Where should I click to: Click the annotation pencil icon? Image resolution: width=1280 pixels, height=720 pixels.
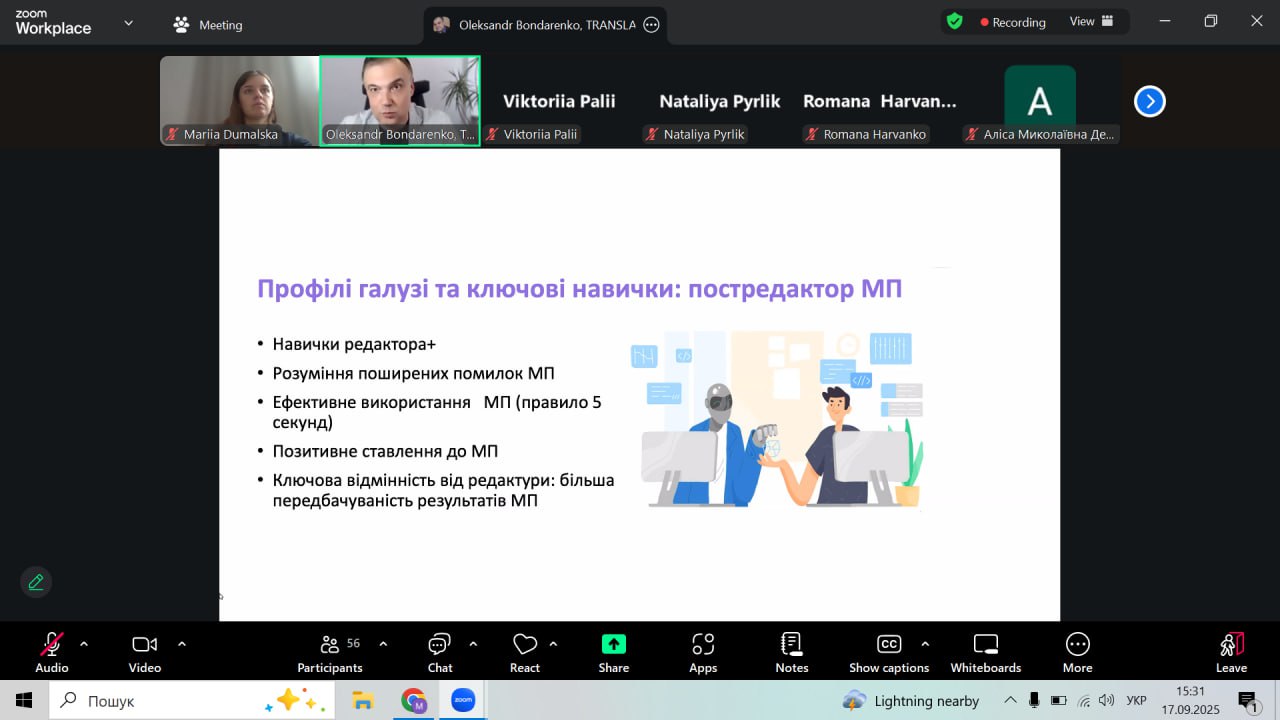[36, 582]
